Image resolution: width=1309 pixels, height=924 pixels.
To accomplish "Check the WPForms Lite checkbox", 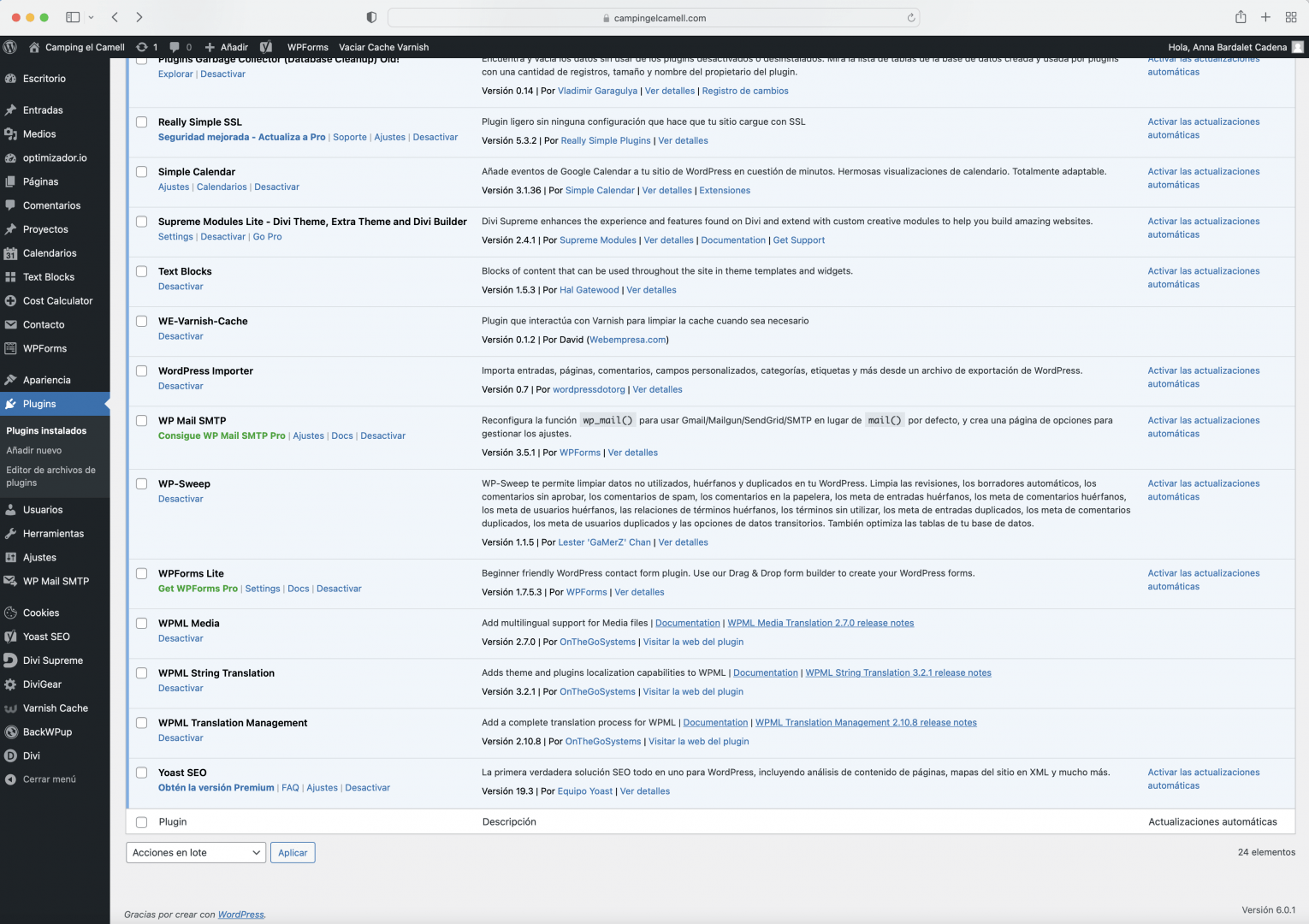I will [x=142, y=574].
